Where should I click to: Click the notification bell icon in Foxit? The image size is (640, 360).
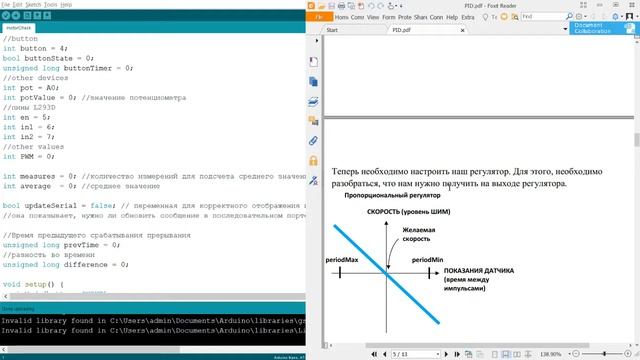pos(616,17)
